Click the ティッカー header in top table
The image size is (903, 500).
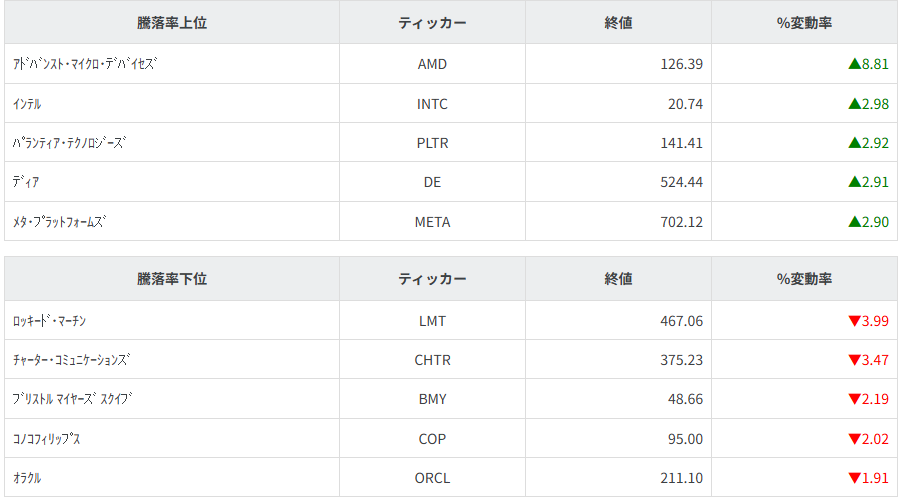tap(432, 23)
